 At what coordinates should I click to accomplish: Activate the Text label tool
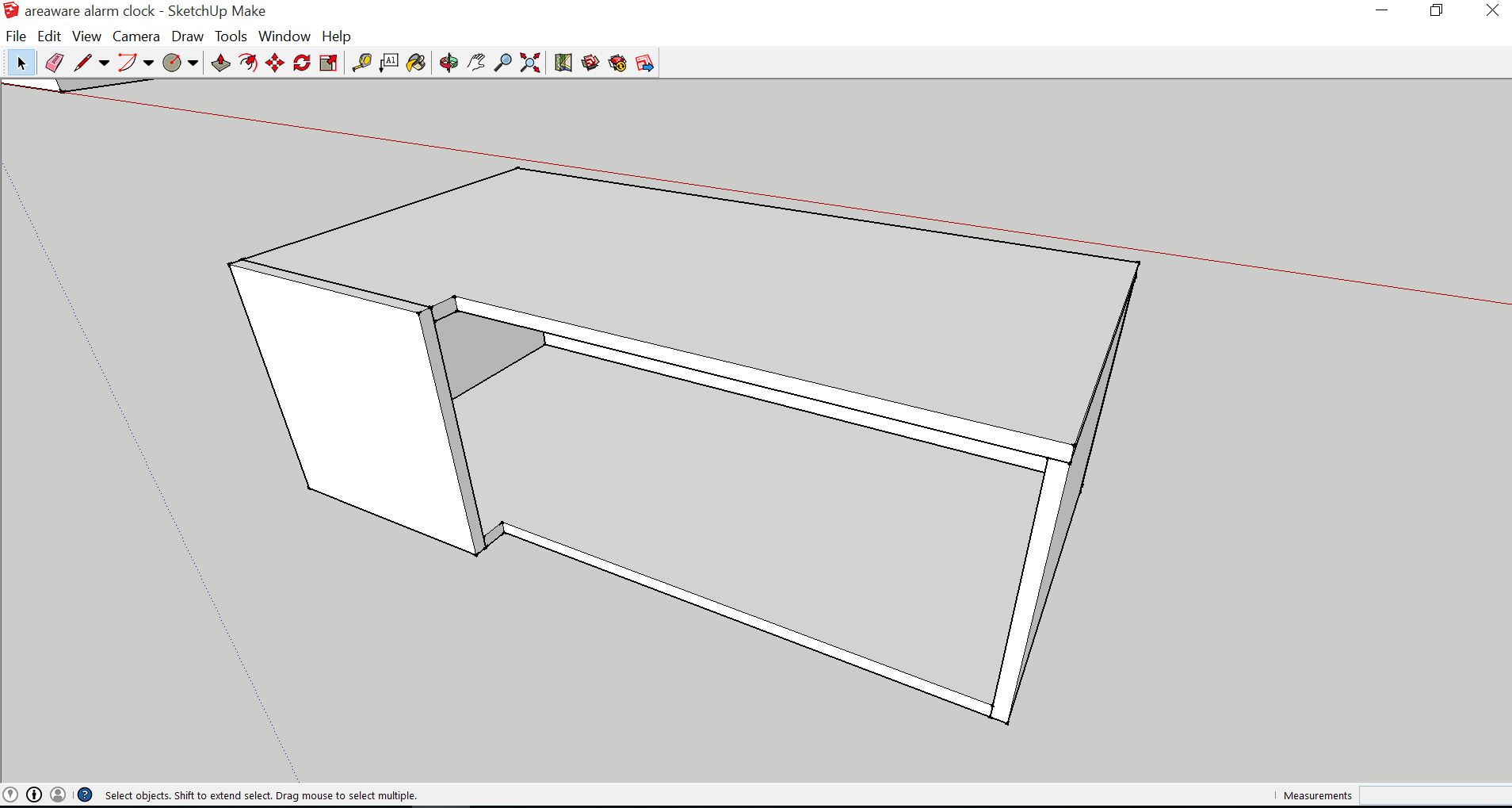[x=389, y=63]
